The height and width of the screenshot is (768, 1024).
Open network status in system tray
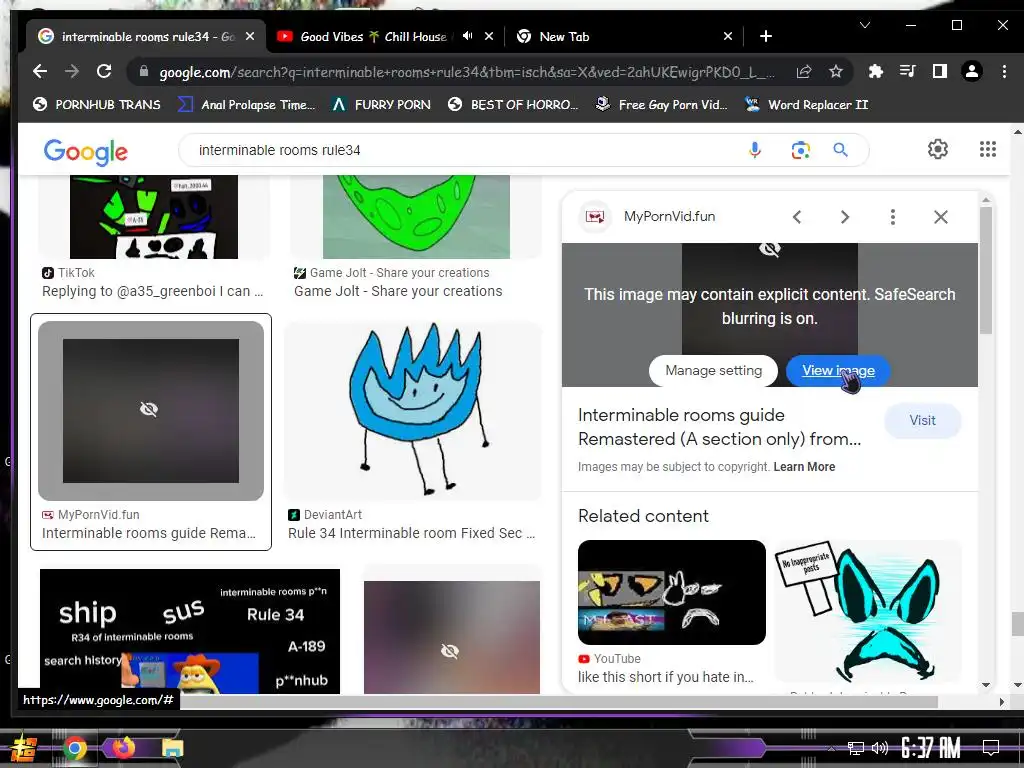[x=856, y=748]
